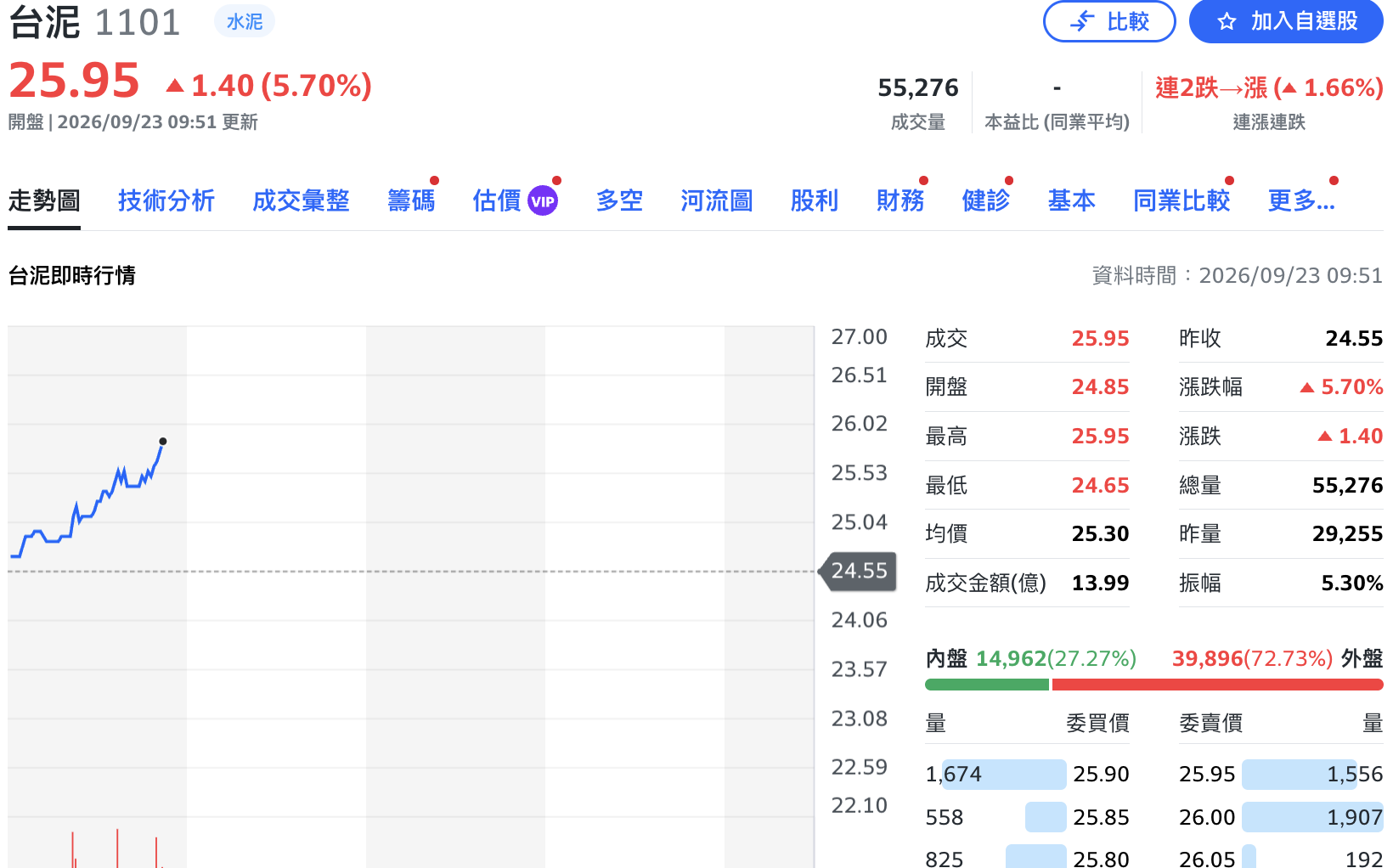
Task: Click the green 內盤 ratio bar
Action: (x=987, y=685)
